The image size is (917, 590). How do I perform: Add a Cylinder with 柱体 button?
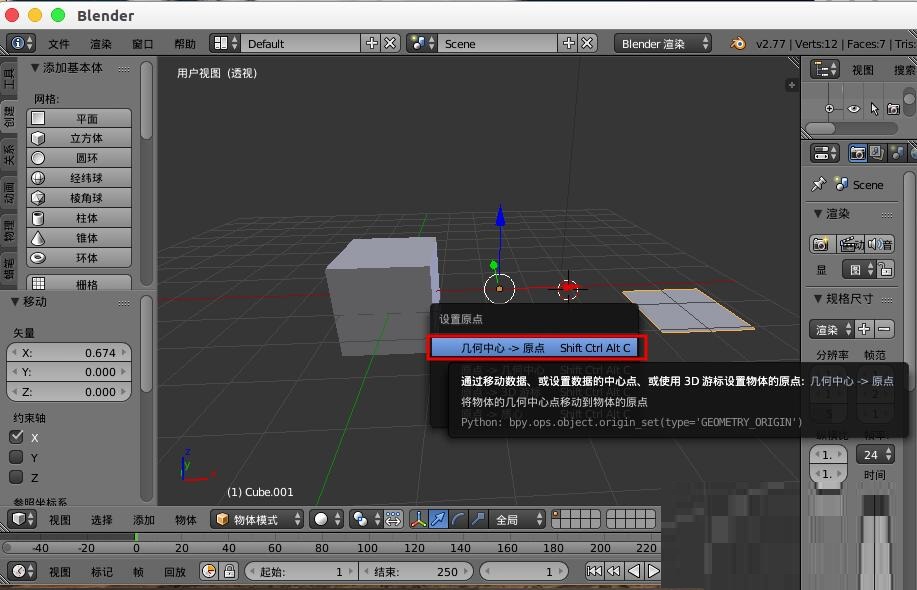point(79,218)
